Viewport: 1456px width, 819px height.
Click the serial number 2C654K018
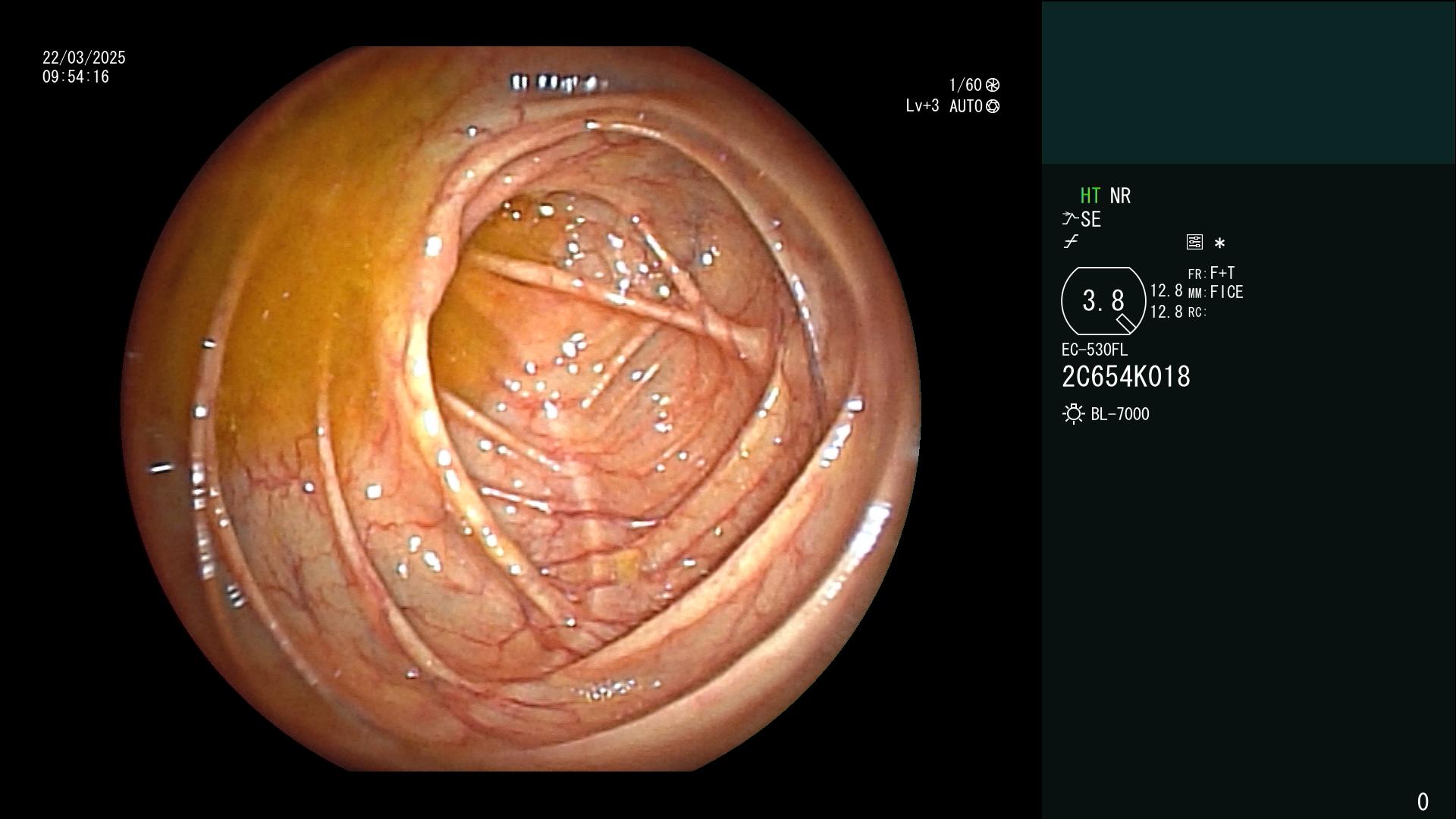click(1126, 376)
